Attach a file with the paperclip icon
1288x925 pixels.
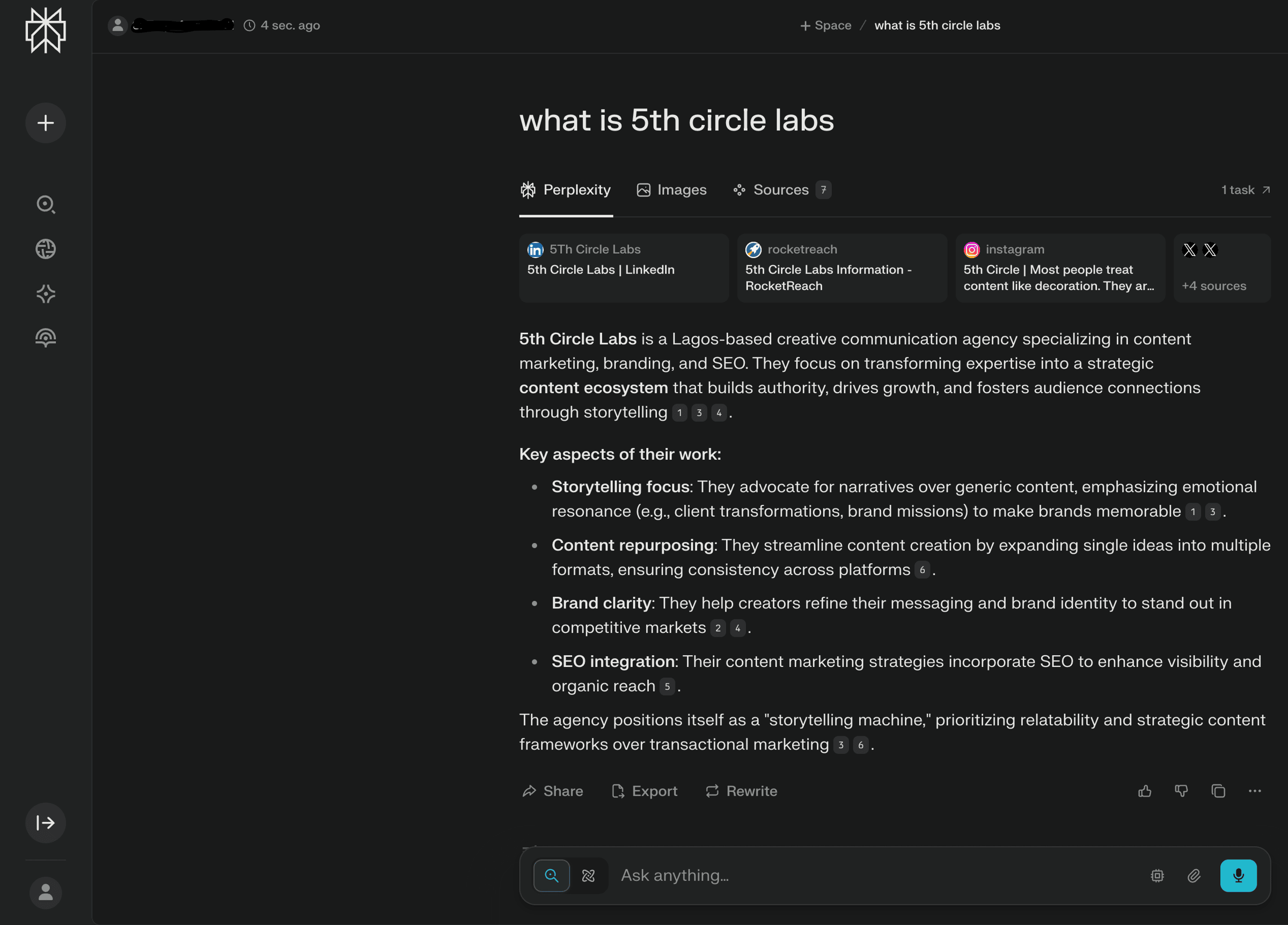(1194, 876)
